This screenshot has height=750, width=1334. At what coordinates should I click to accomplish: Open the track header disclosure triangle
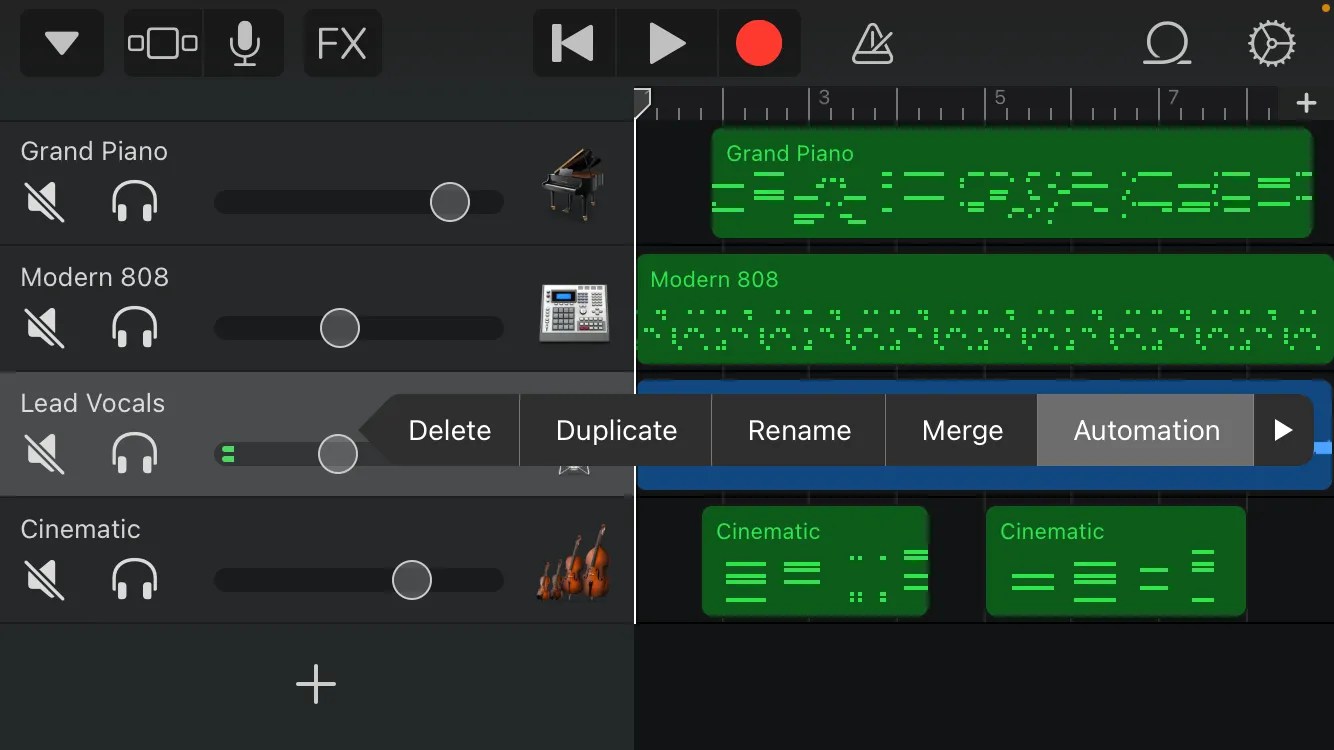pyautogui.click(x=61, y=42)
